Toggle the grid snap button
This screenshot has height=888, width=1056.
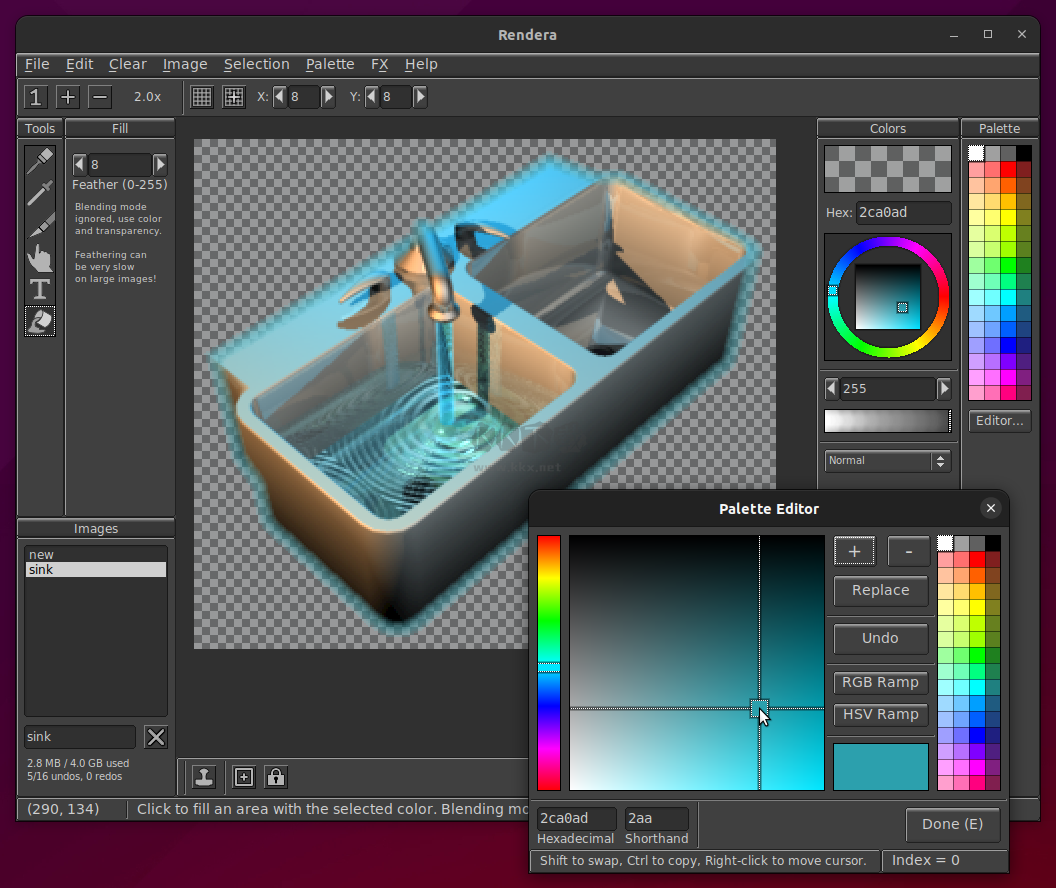click(x=234, y=97)
